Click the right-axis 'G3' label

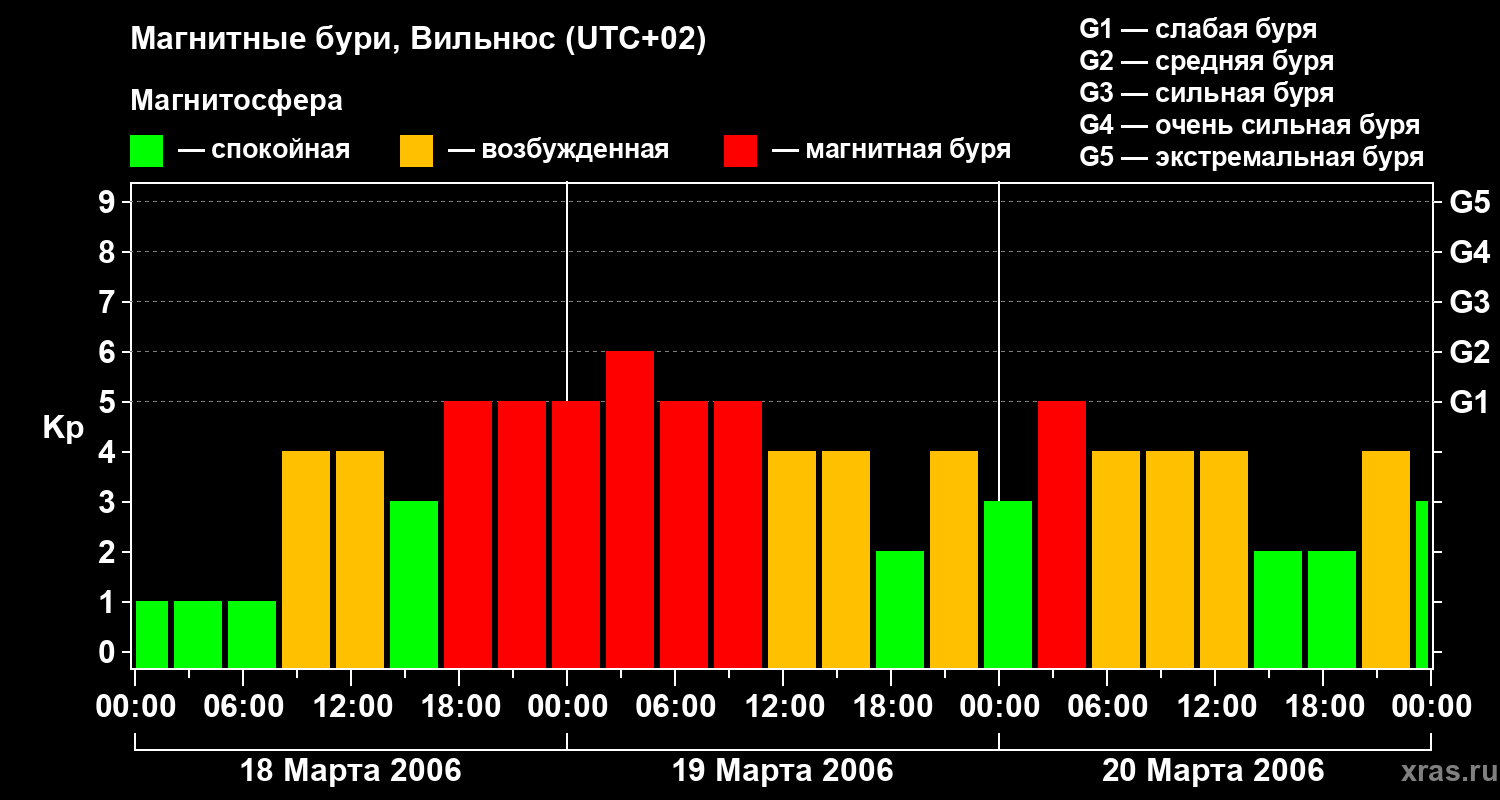point(1470,302)
